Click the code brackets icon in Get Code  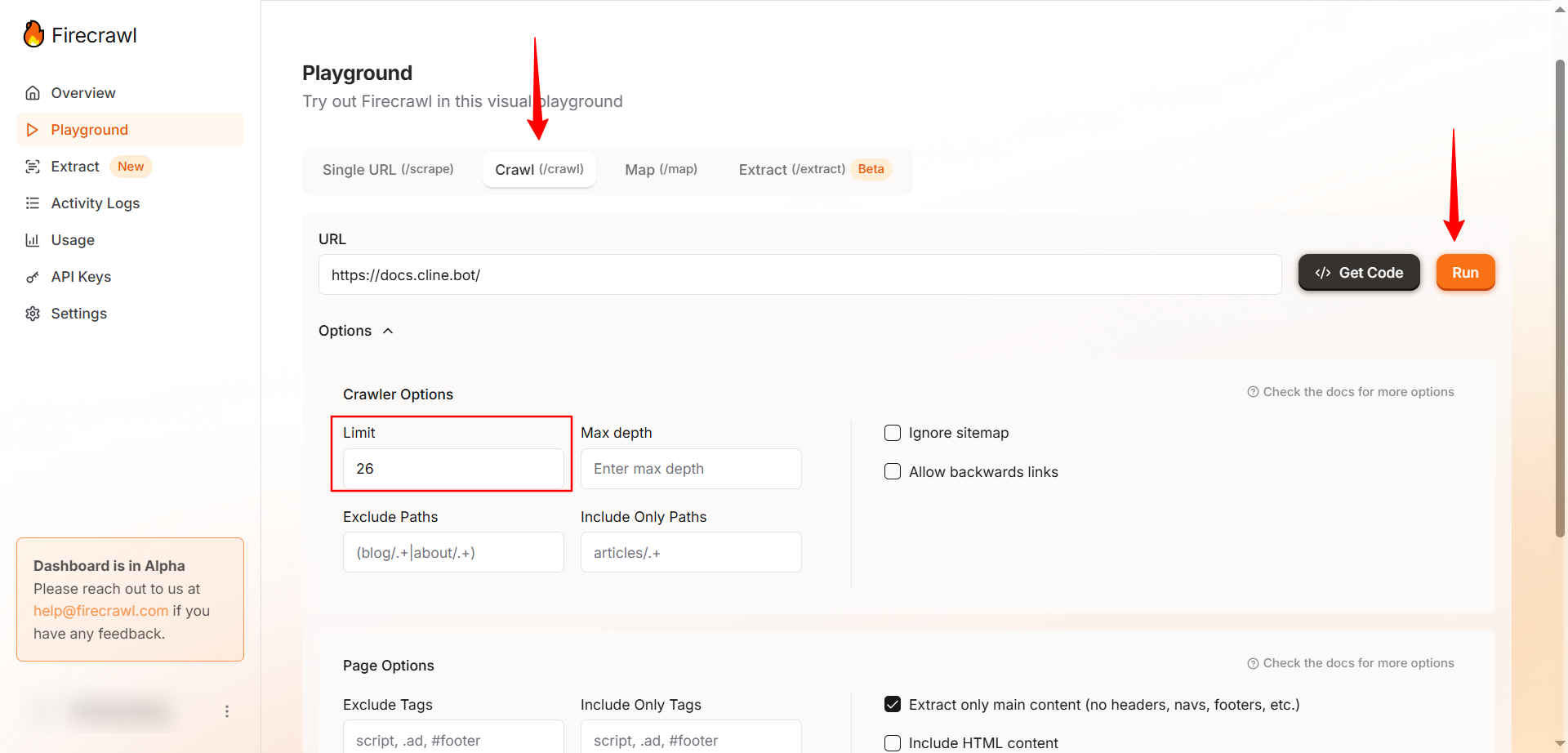tap(1323, 273)
